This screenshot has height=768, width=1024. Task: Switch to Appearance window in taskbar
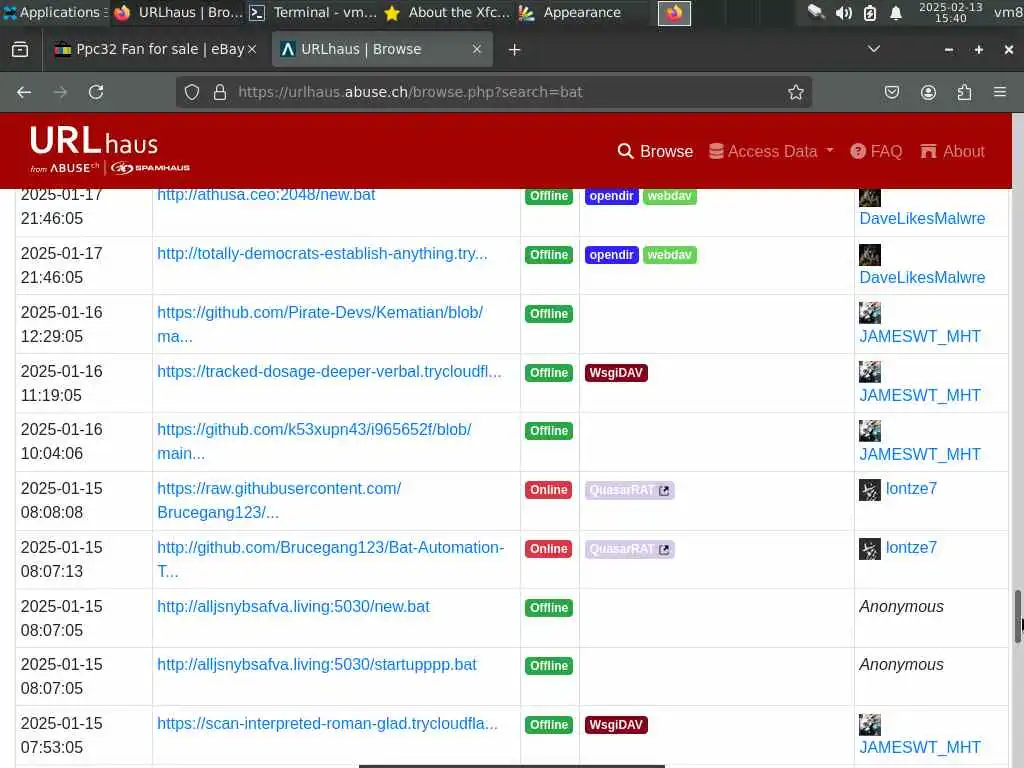point(571,12)
